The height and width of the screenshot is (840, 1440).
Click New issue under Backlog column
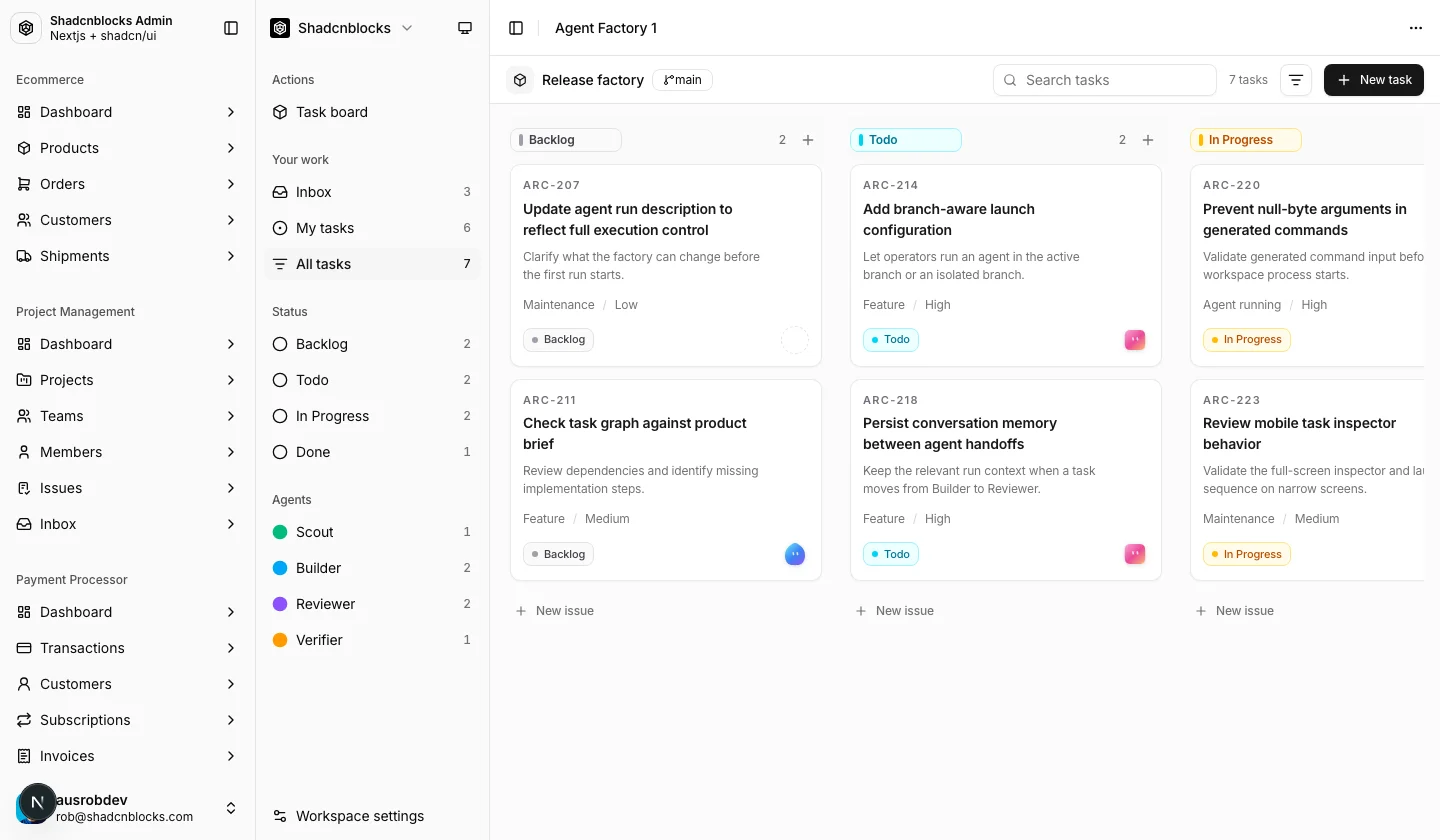(x=555, y=611)
